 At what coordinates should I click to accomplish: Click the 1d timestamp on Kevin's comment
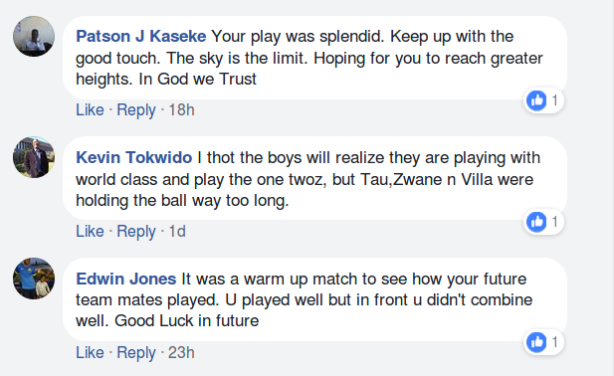click(x=177, y=231)
